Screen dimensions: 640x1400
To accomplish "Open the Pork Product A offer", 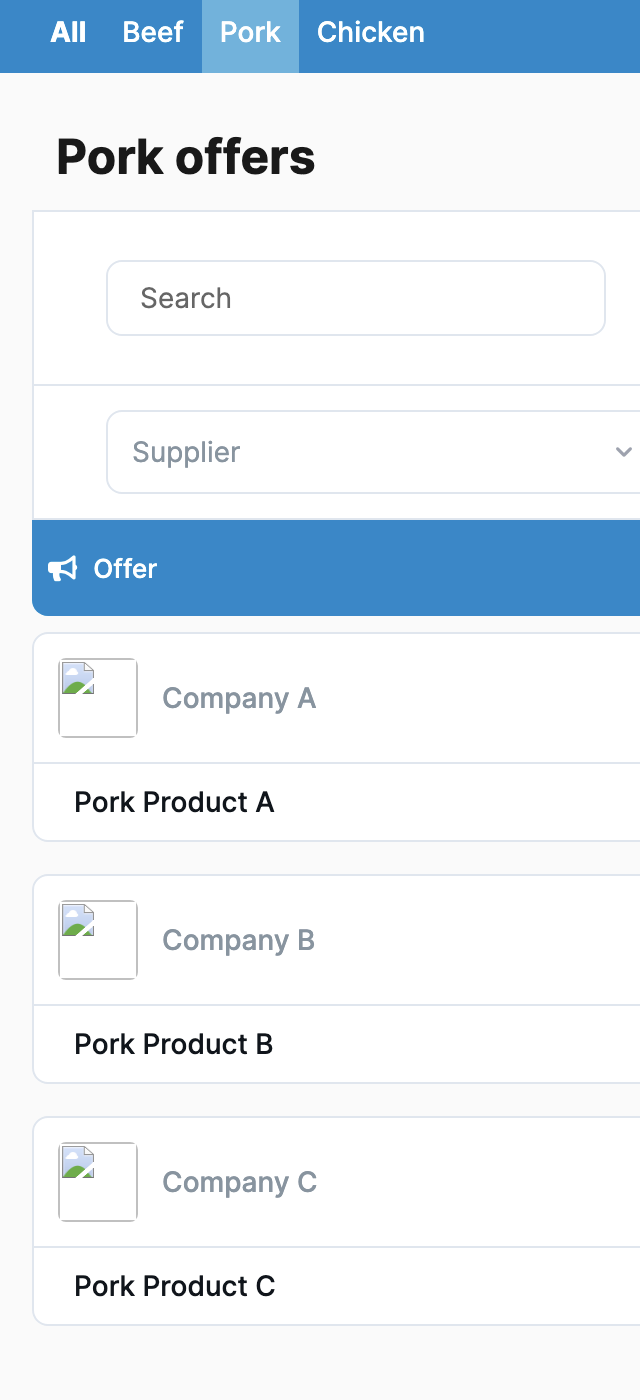I will point(174,802).
